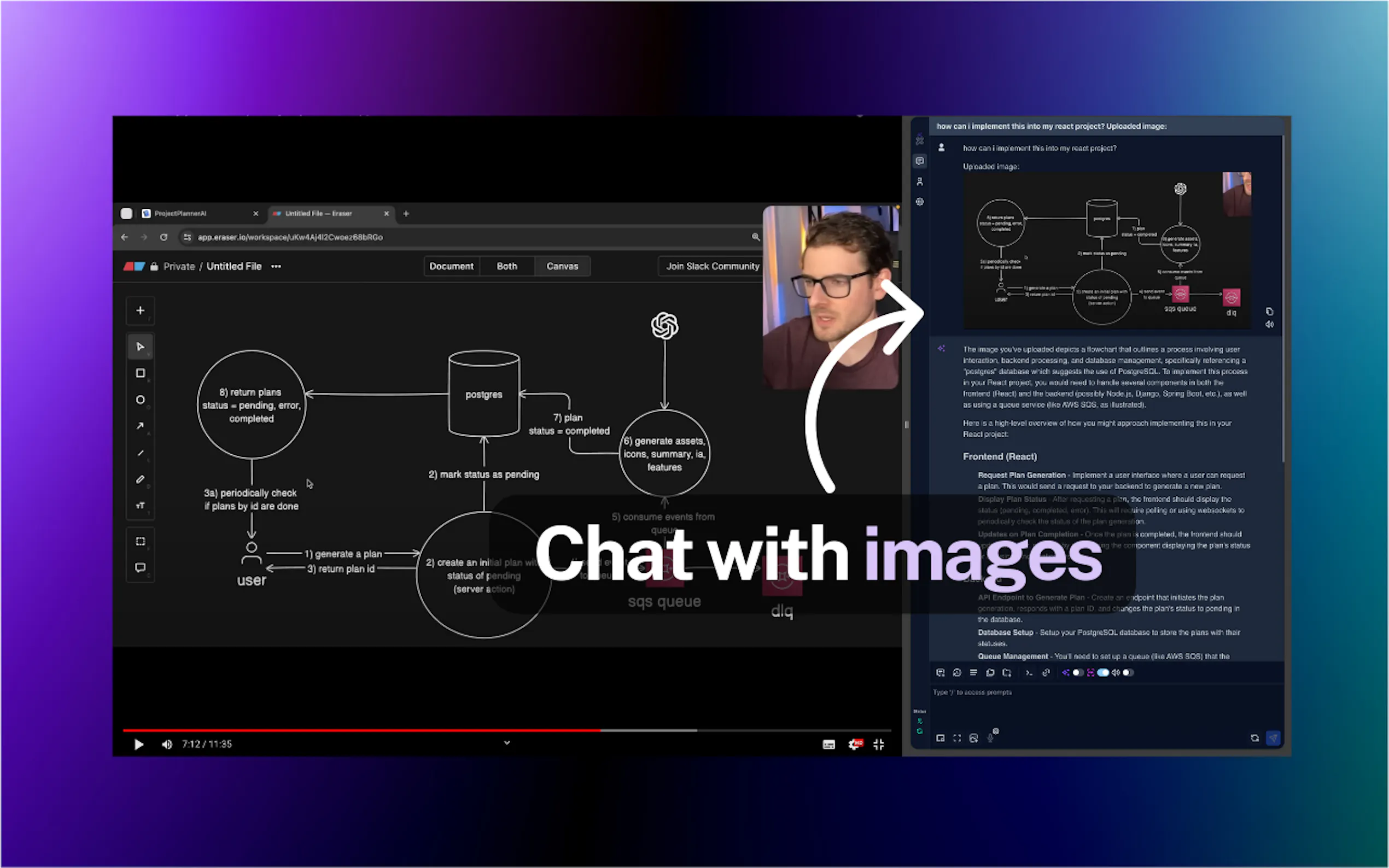This screenshot has width=1389, height=868.
Task: Select the circle shape tool
Action: [x=140, y=400]
